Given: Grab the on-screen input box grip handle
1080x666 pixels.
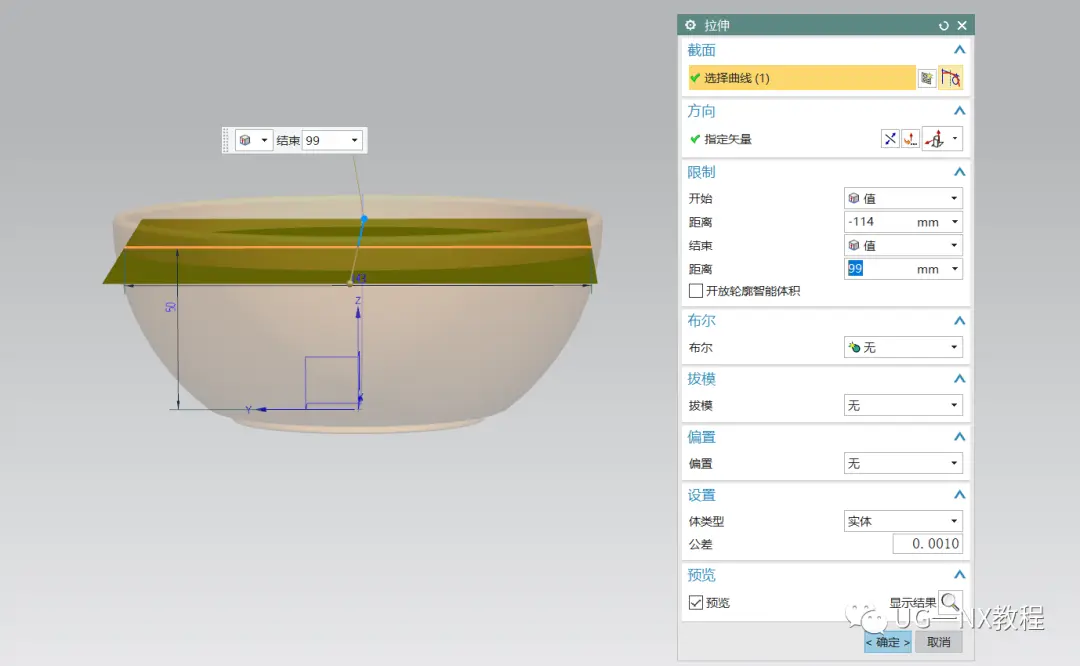Looking at the screenshot, I should (x=226, y=141).
